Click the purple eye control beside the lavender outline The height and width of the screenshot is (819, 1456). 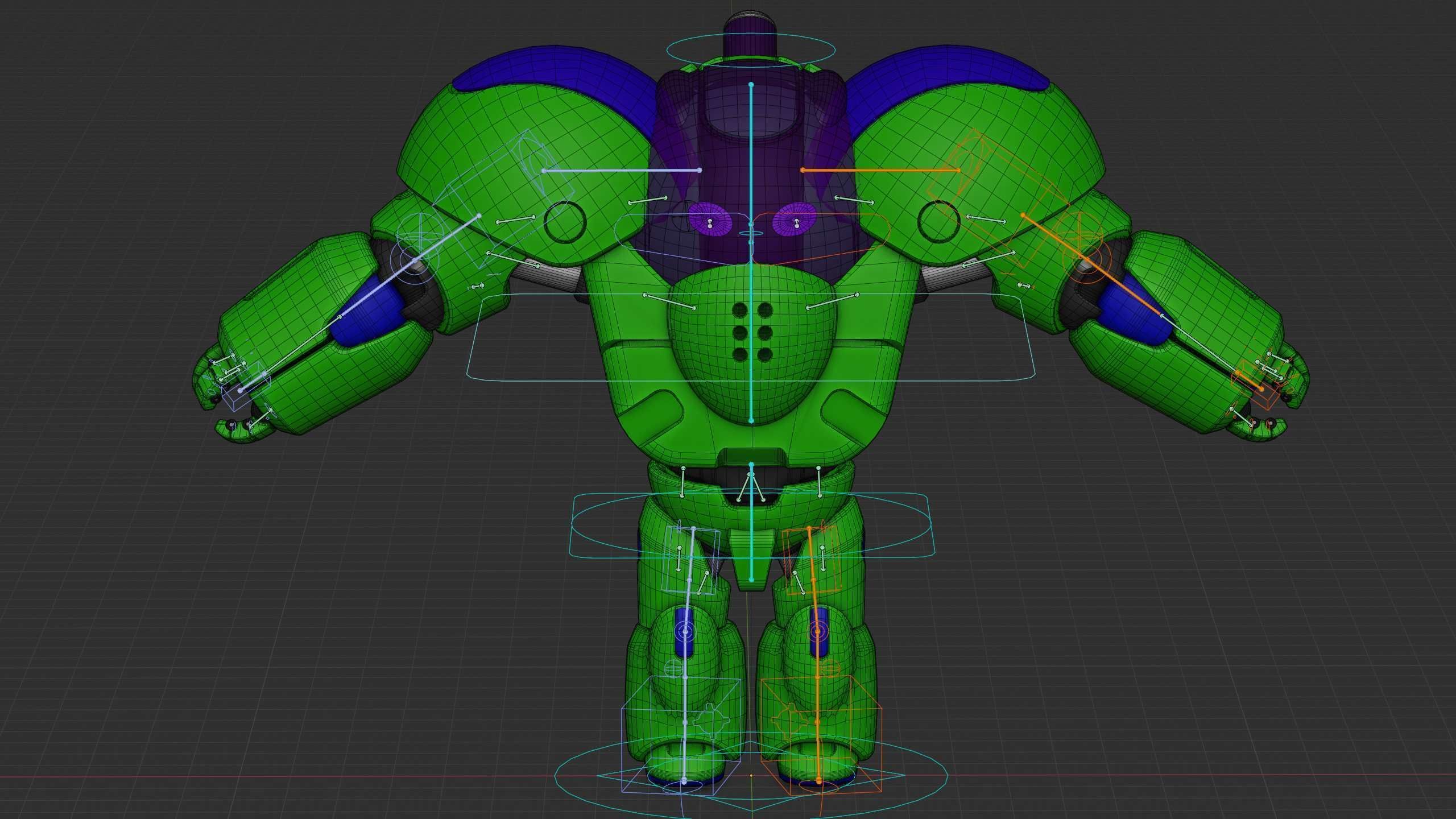(709, 220)
